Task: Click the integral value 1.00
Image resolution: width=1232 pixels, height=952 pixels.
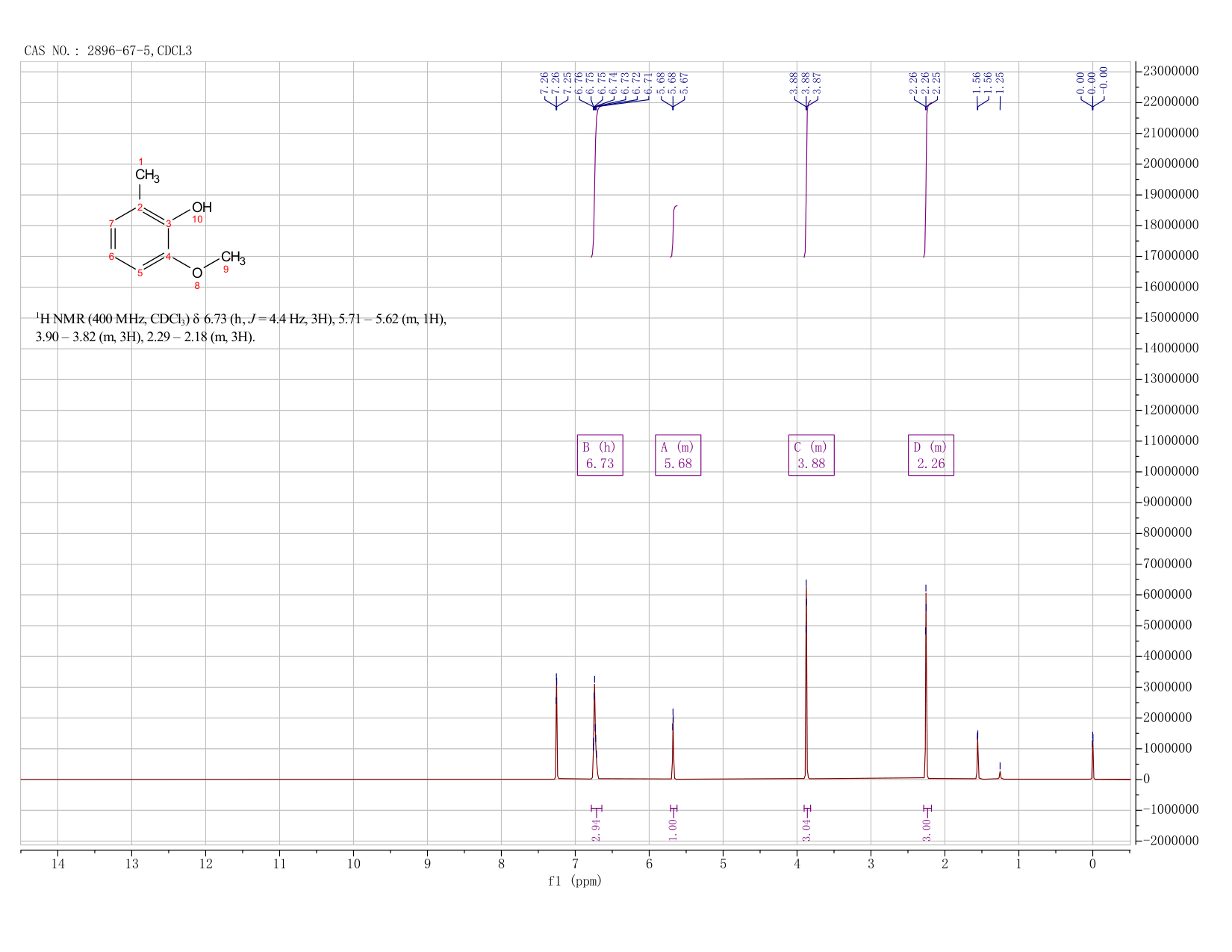Action: point(673,829)
